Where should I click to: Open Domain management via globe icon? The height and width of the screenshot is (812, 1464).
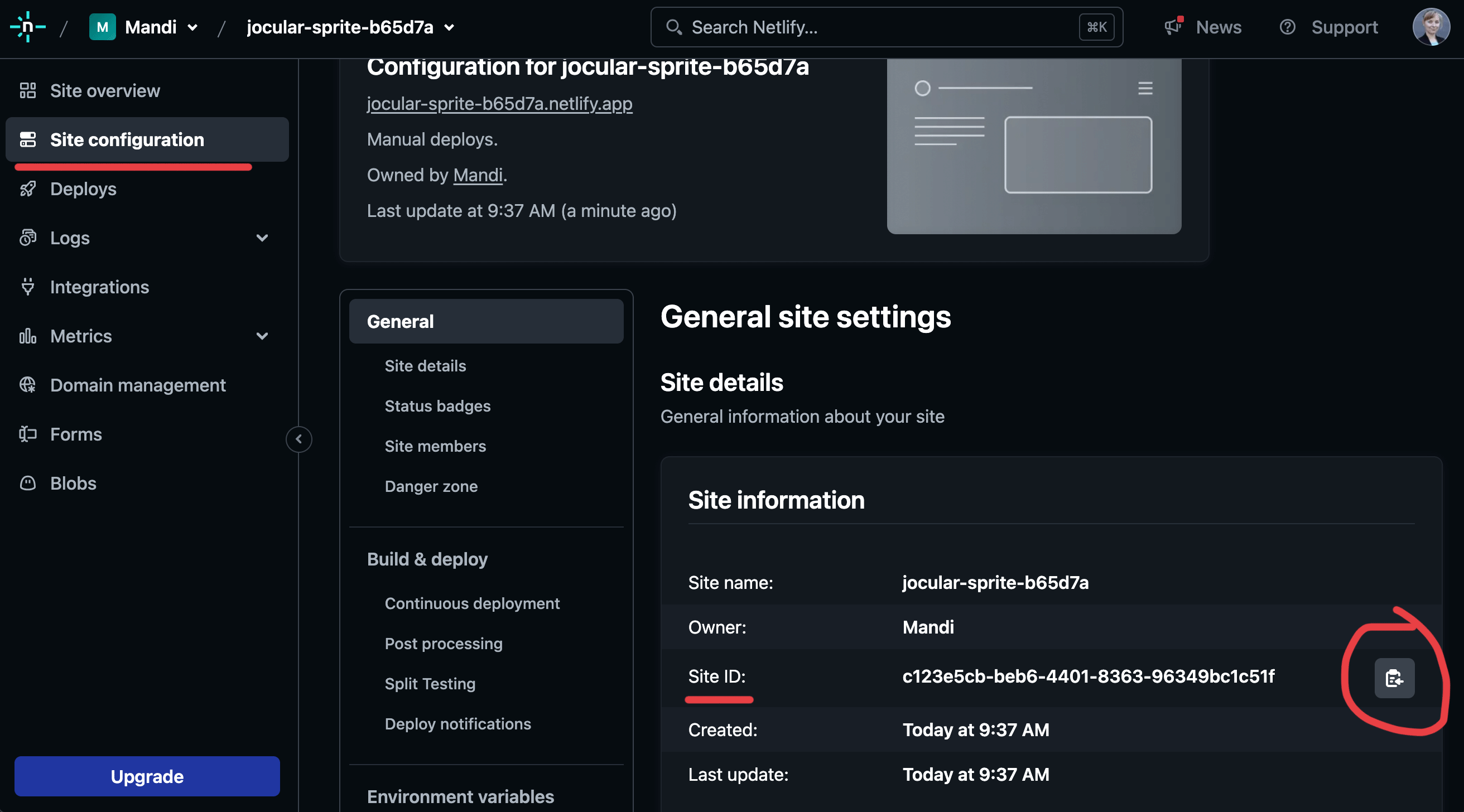[x=27, y=385]
